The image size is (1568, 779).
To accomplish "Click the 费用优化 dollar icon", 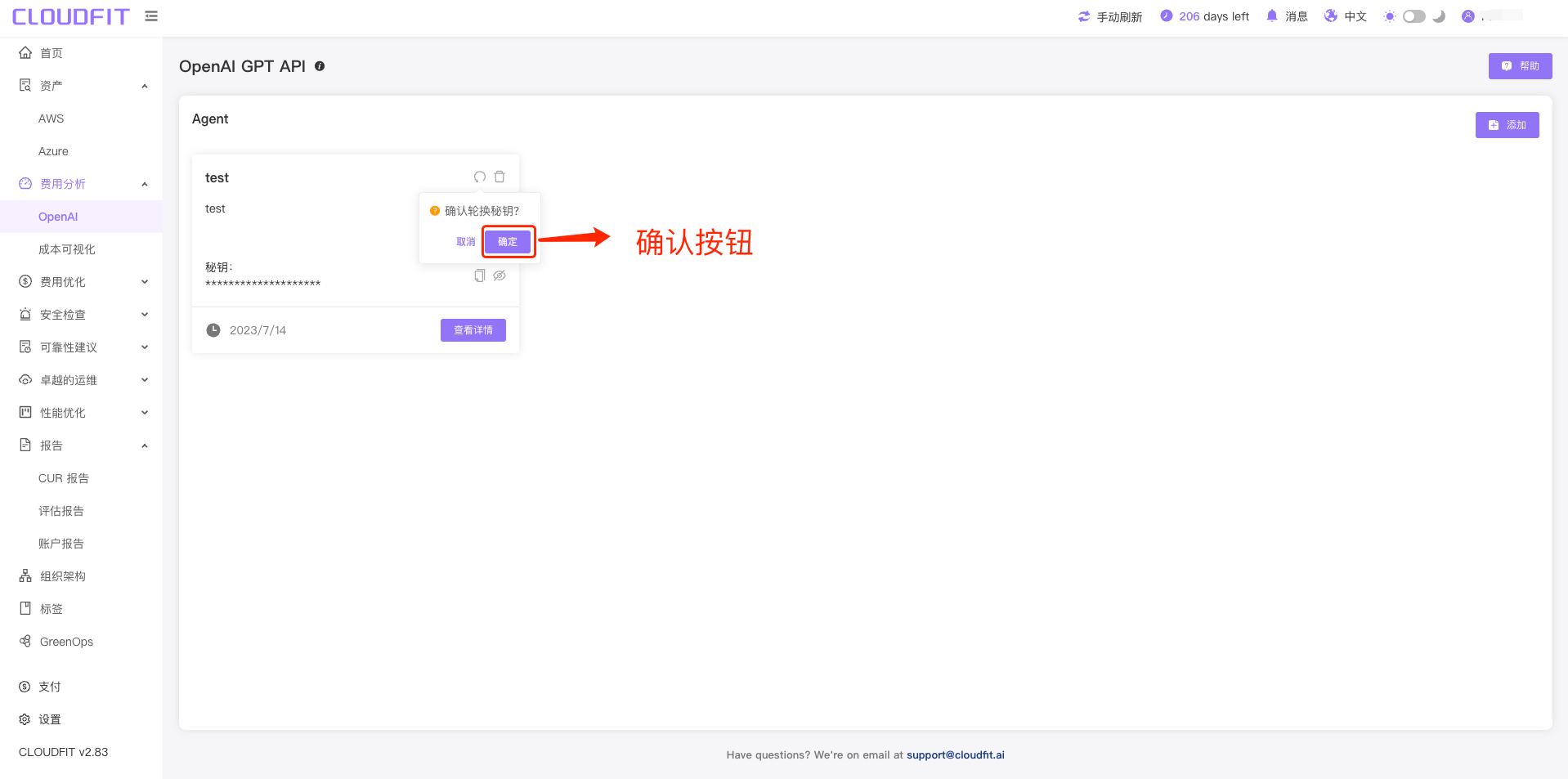I will [25, 281].
